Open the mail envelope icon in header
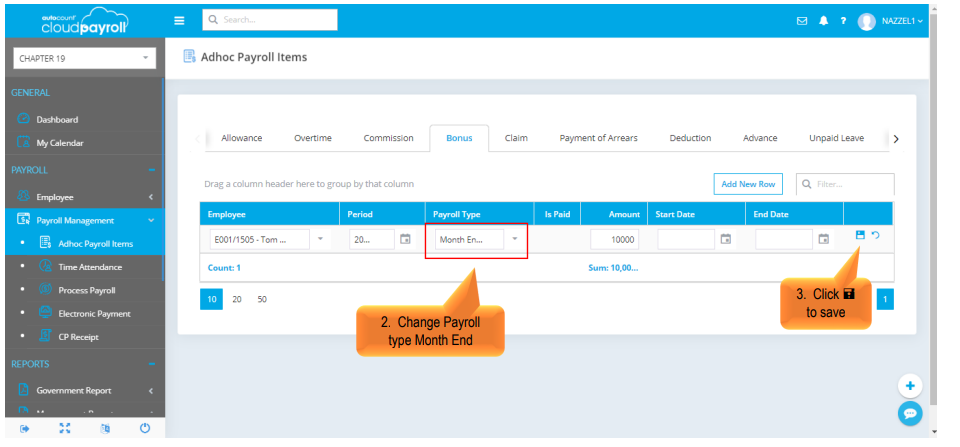The width and height of the screenshot is (960, 447). point(802,21)
